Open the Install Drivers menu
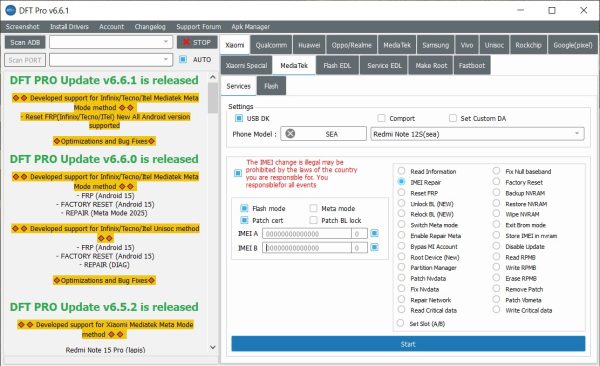The height and width of the screenshot is (366, 600). click(69, 27)
